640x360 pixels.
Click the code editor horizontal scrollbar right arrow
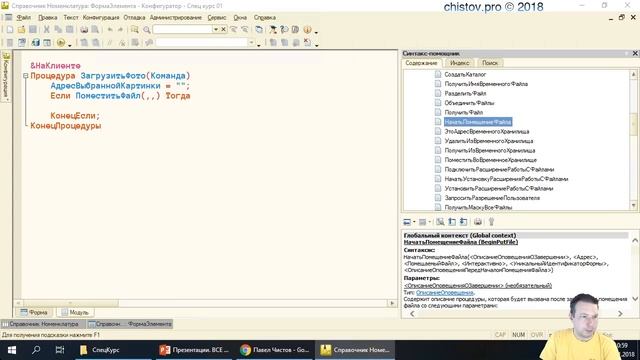tap(392, 303)
